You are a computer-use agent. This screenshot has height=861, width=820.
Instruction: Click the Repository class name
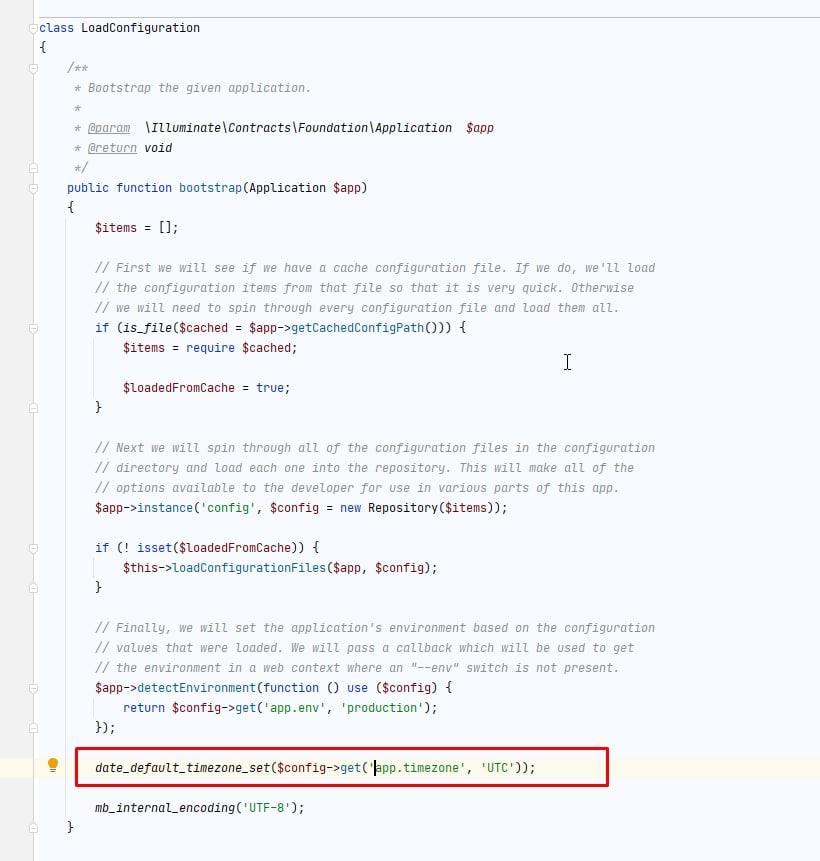(403, 508)
